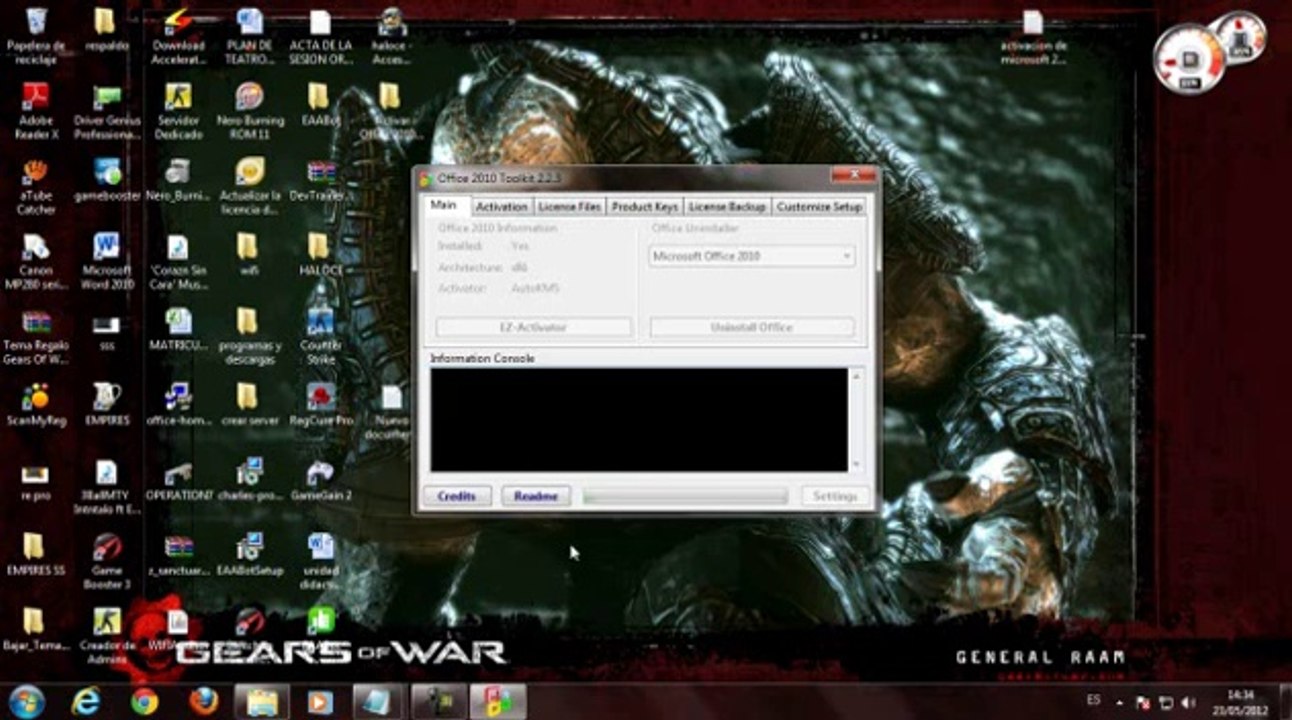Viewport: 1292px width, 720px height.
Task: Open the Readme button
Action: tap(535, 496)
